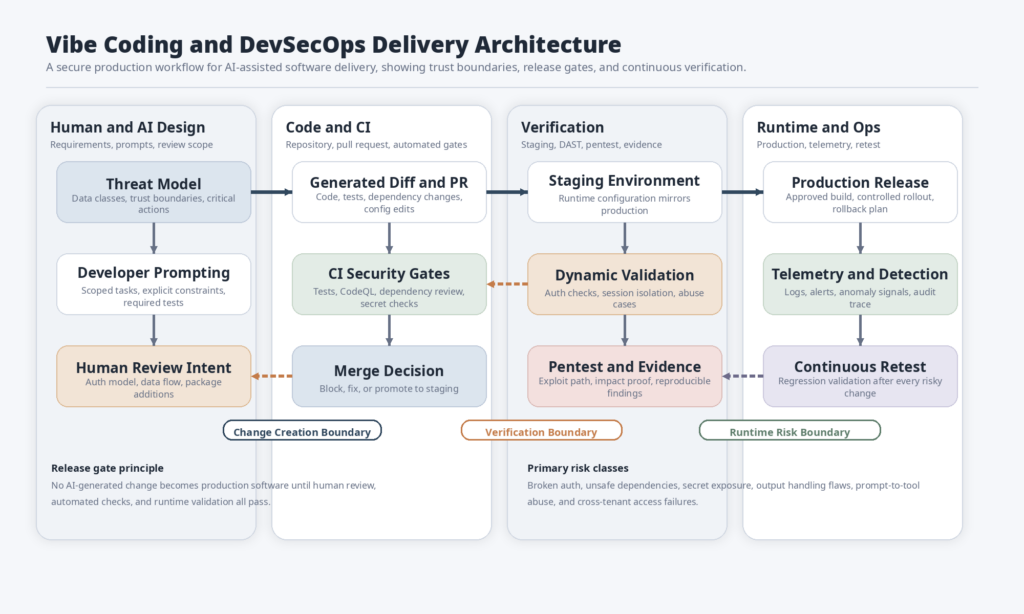Click the dashed arrow from Dynamic Validation to CI Security Gates
The width and height of the screenshot is (1024, 614).
pyautogui.click(x=507, y=284)
